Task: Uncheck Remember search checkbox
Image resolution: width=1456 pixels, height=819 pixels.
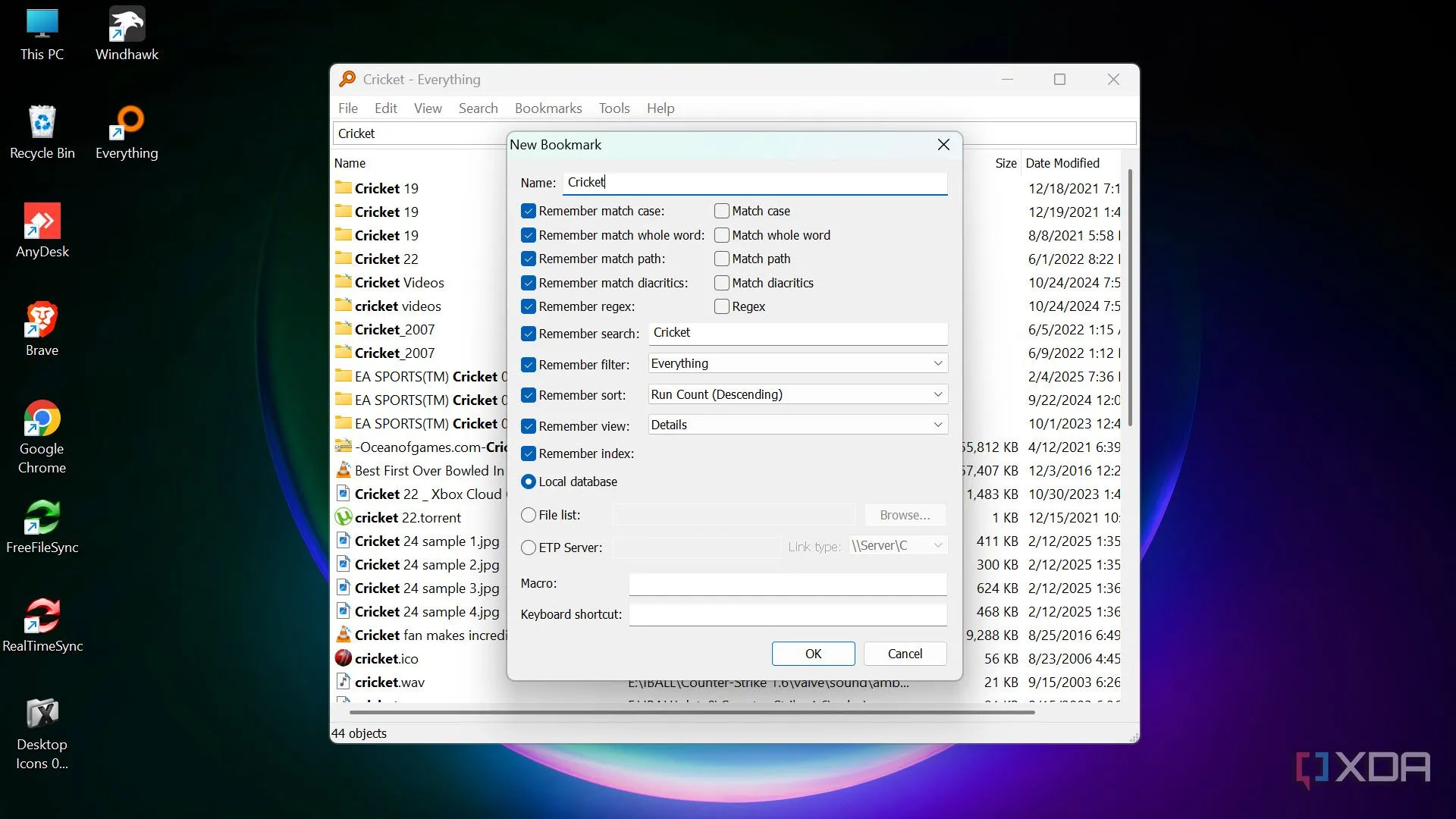Action: pyautogui.click(x=529, y=334)
